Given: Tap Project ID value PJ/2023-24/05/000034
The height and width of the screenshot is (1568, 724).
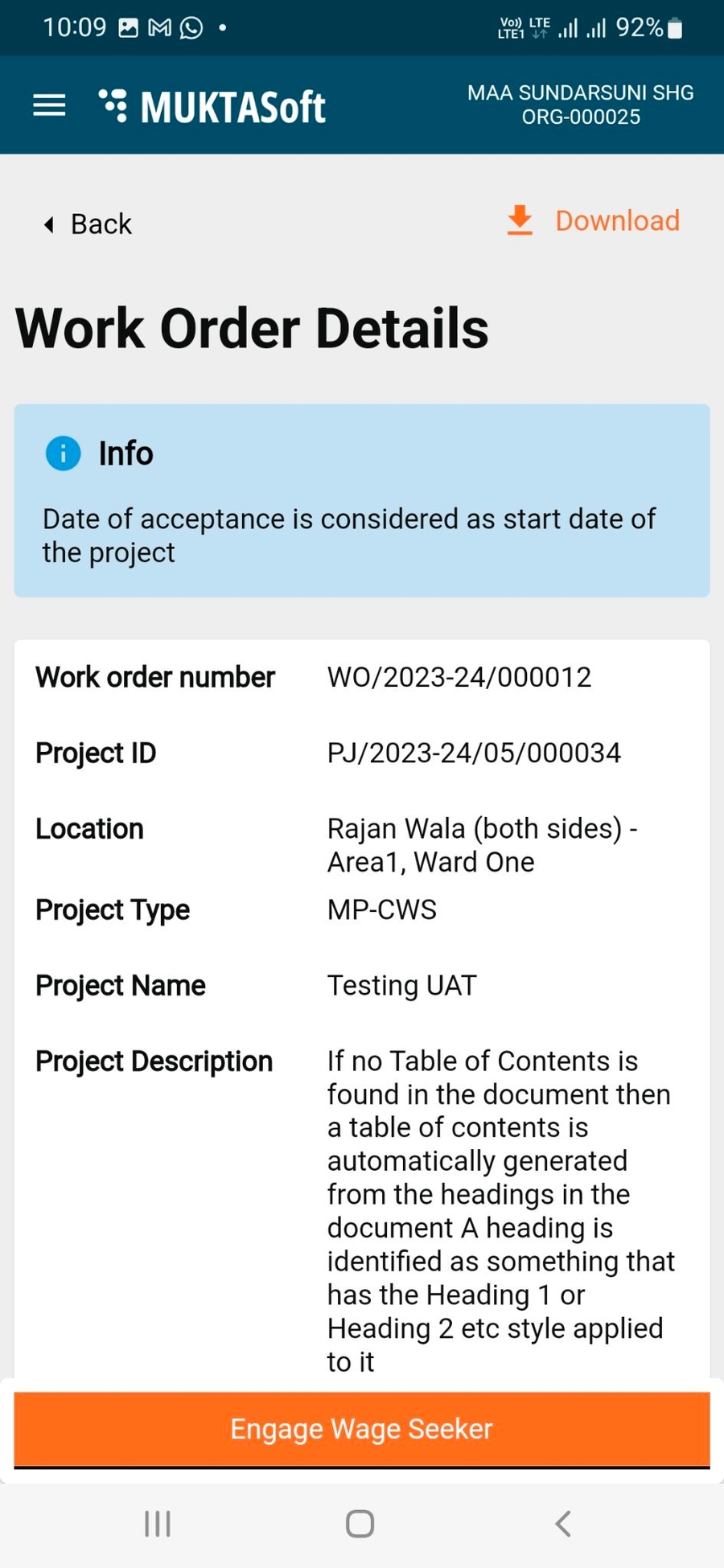Looking at the screenshot, I should click(474, 753).
